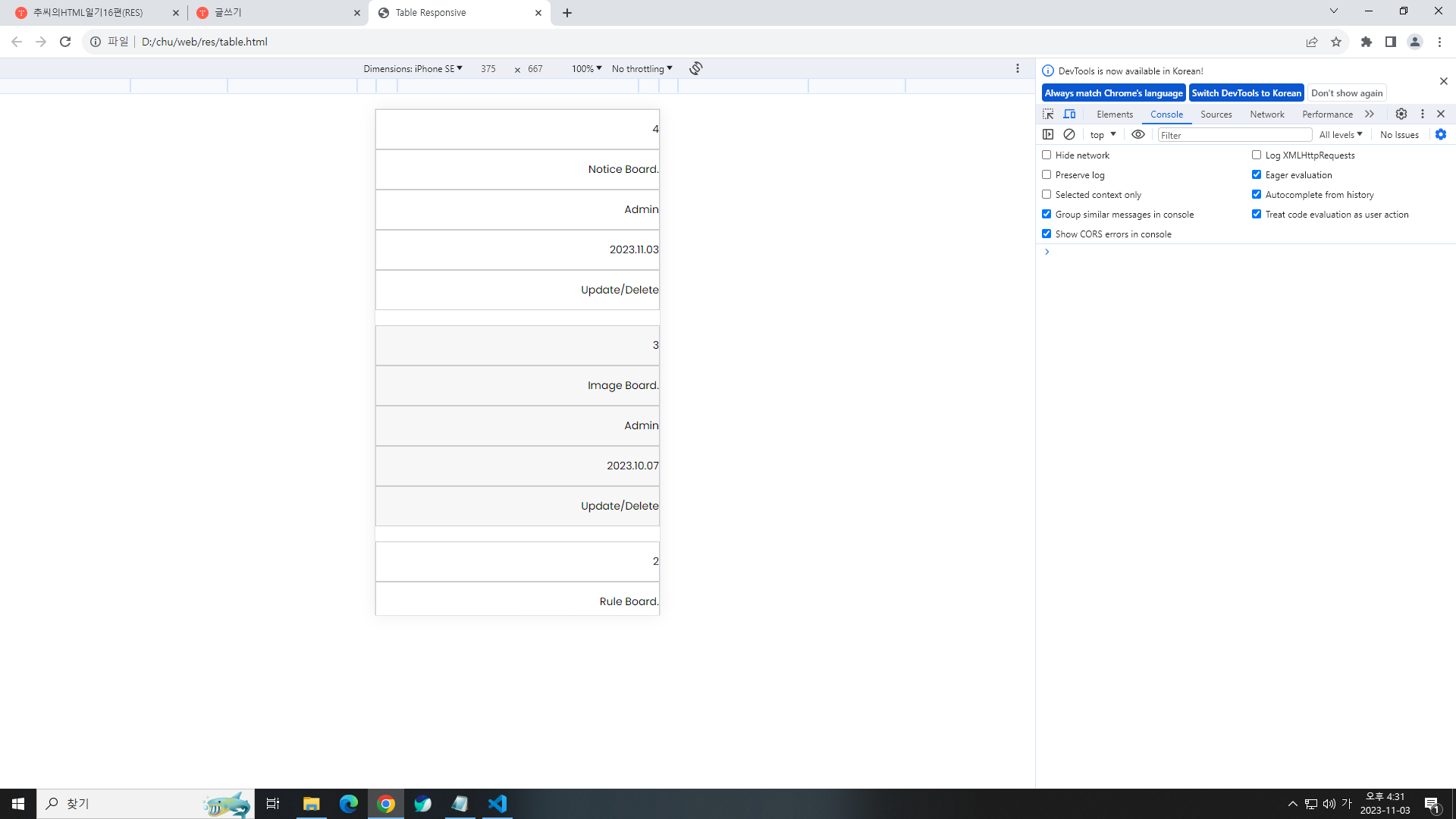Open the All levels log dropdown
The height and width of the screenshot is (819, 1456).
coord(1340,134)
